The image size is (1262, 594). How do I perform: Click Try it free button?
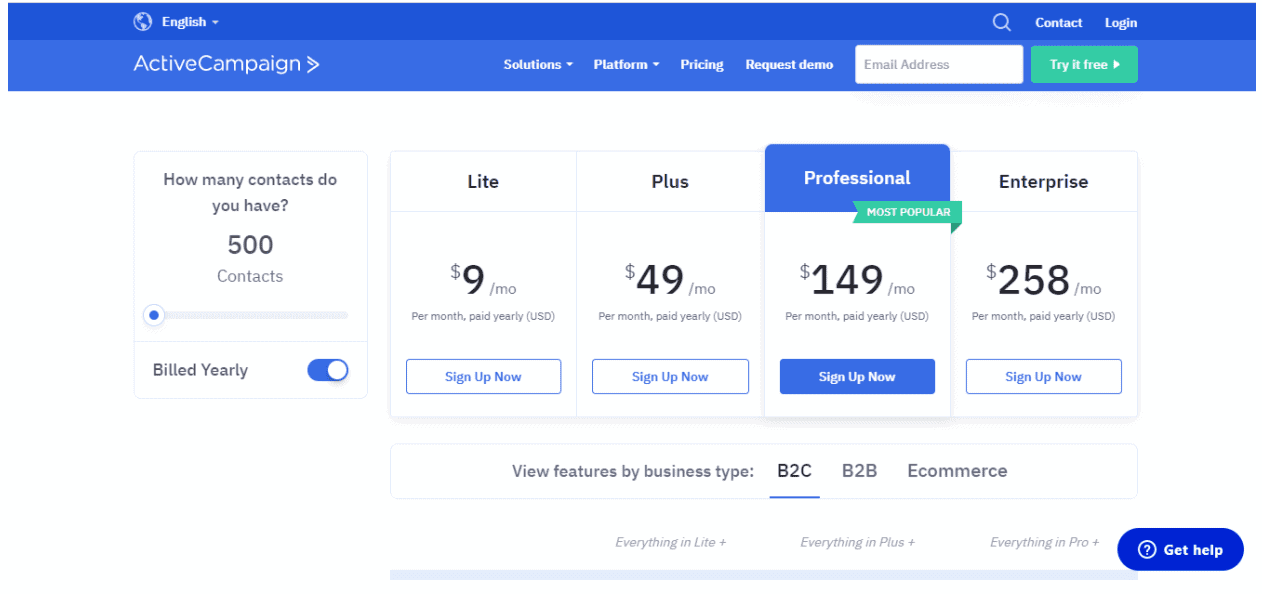click(x=1084, y=64)
